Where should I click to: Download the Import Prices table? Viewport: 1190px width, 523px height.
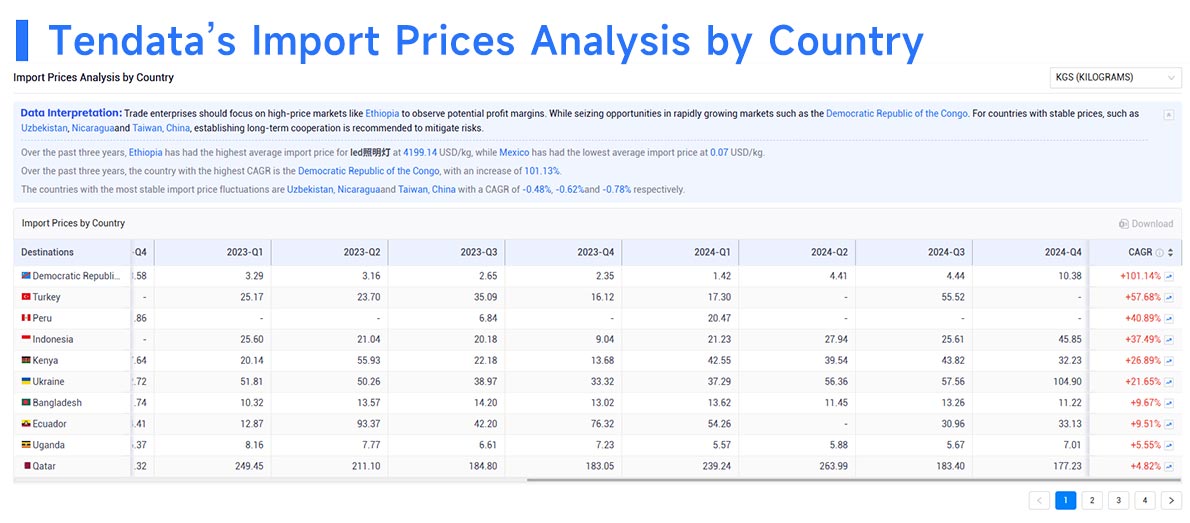pos(1146,224)
